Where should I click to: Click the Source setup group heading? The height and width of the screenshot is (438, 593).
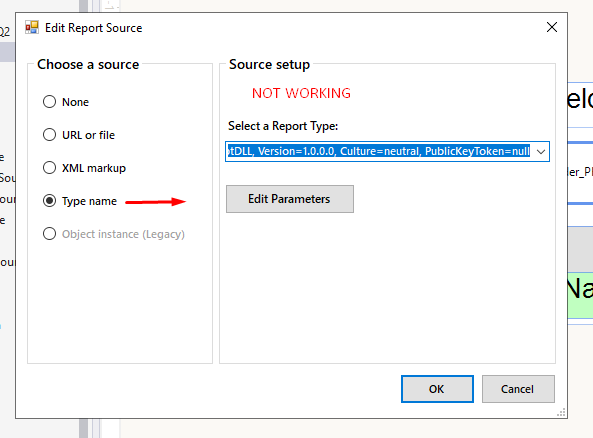pos(269,64)
